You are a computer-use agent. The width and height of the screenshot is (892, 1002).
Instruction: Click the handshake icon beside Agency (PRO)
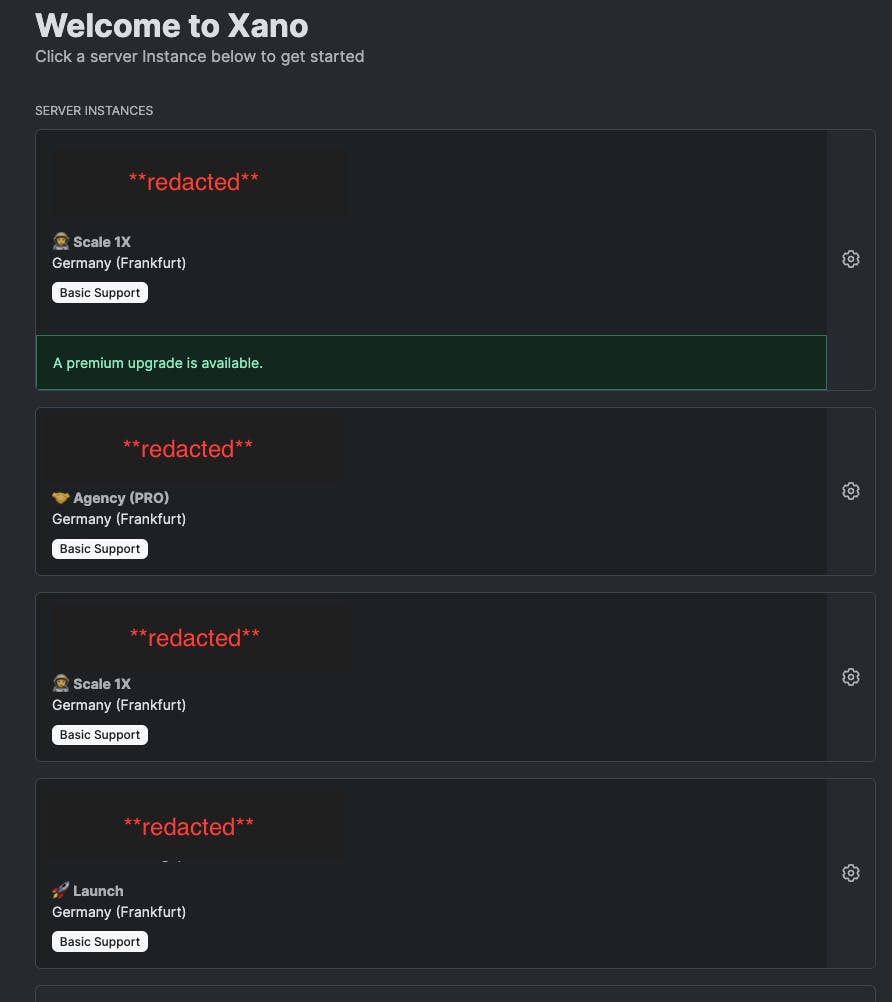click(x=61, y=498)
